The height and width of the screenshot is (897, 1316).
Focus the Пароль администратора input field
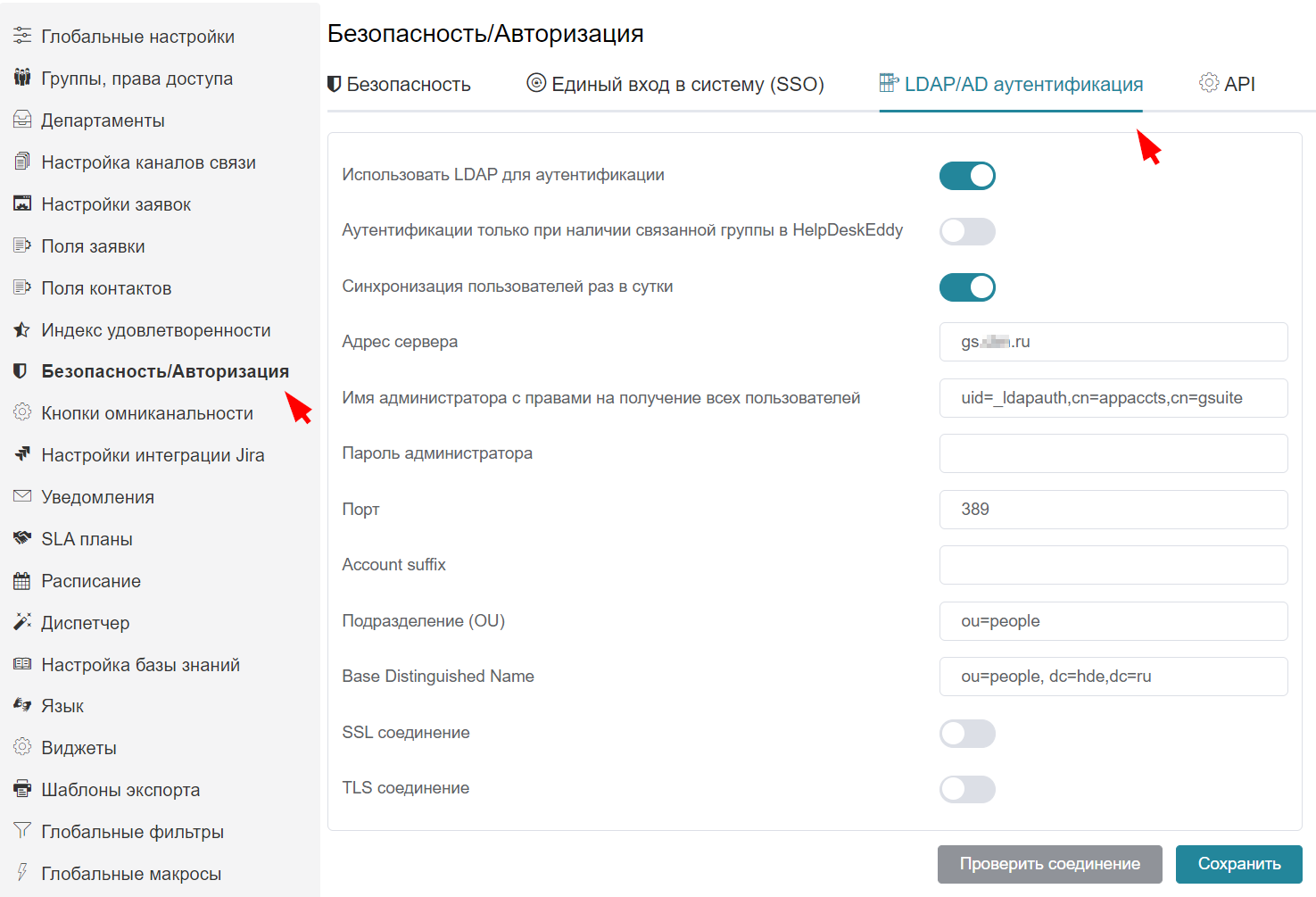pyautogui.click(x=1113, y=453)
